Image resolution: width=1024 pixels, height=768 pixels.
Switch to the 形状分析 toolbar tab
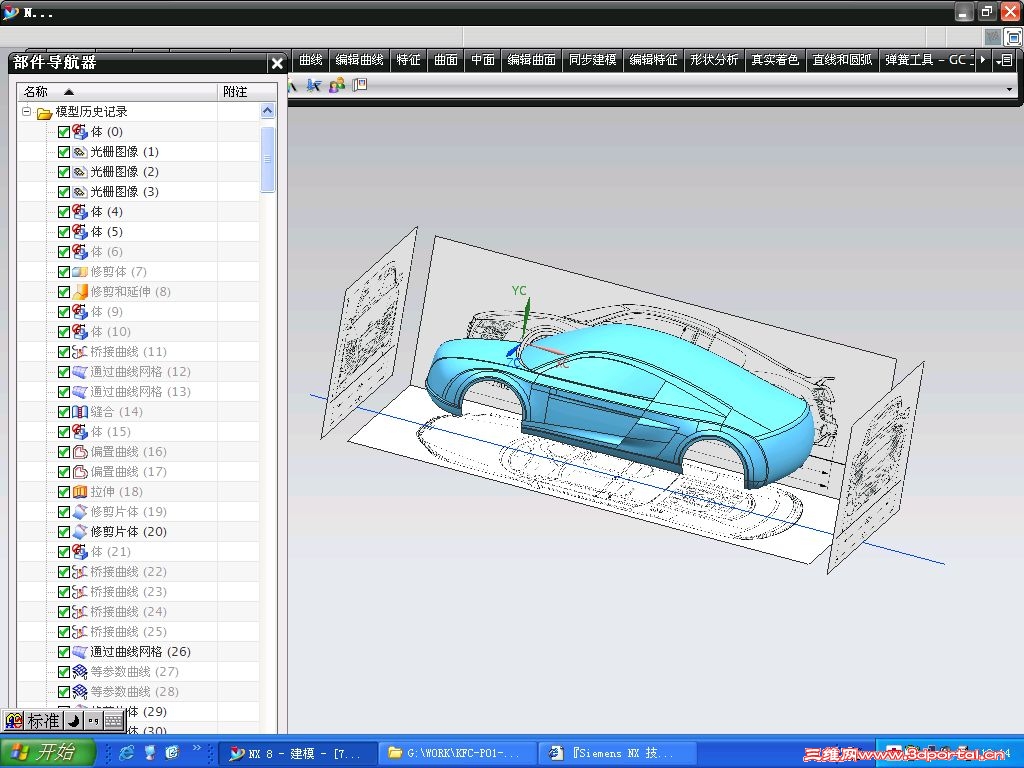tap(713, 60)
